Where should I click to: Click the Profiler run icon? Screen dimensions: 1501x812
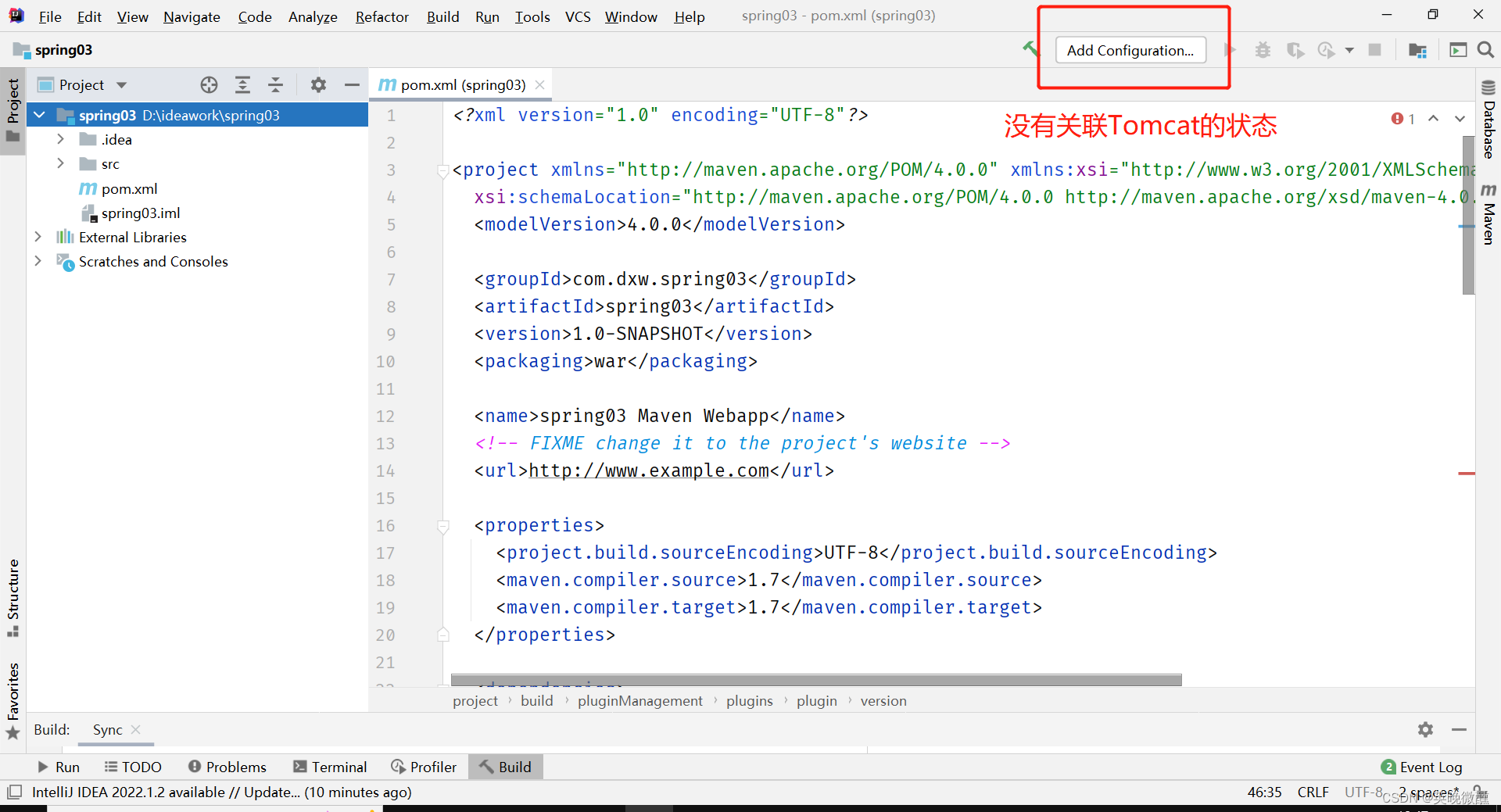point(1326,50)
